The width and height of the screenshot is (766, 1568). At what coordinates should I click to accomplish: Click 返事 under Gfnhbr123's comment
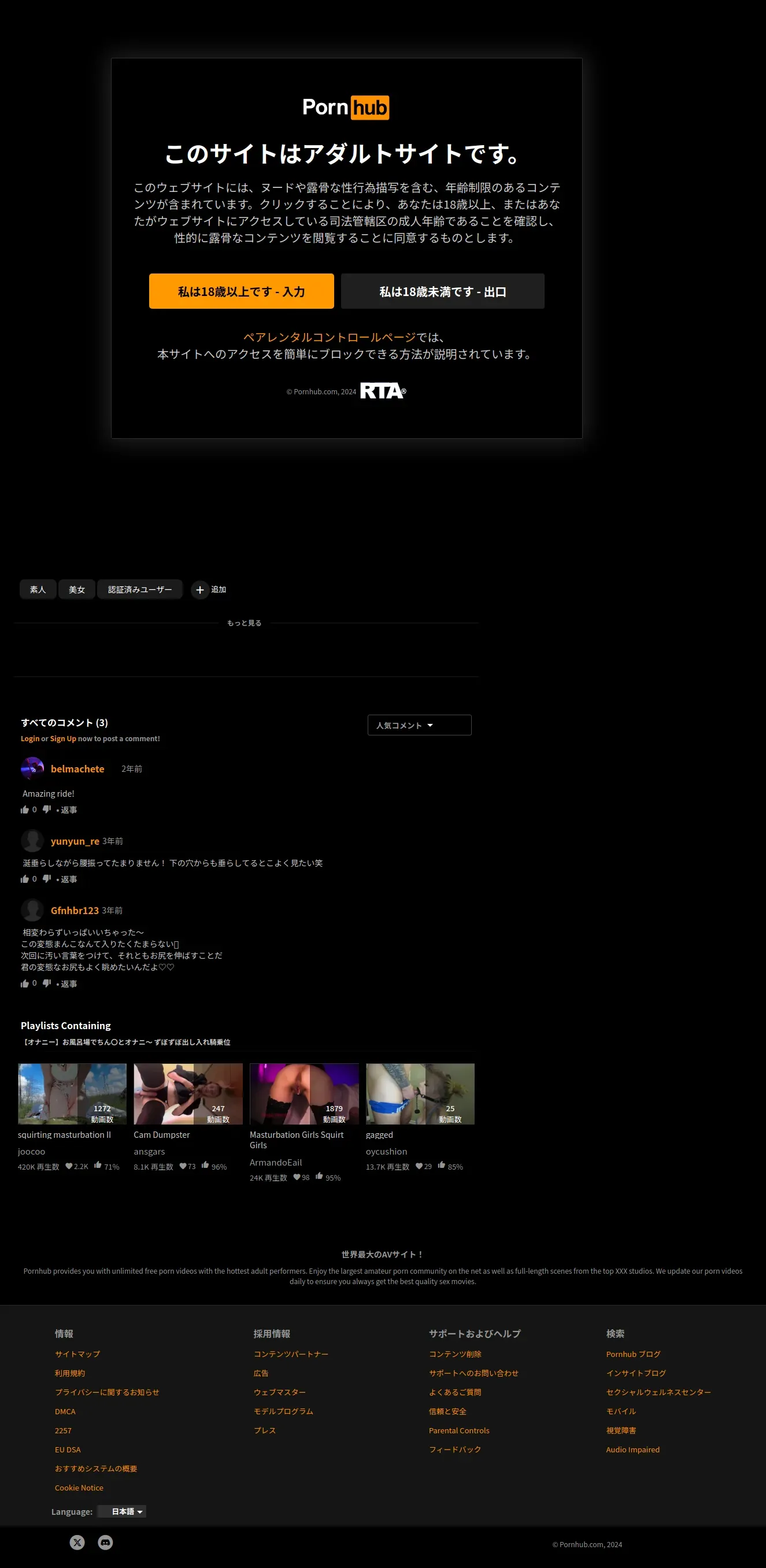(69, 984)
